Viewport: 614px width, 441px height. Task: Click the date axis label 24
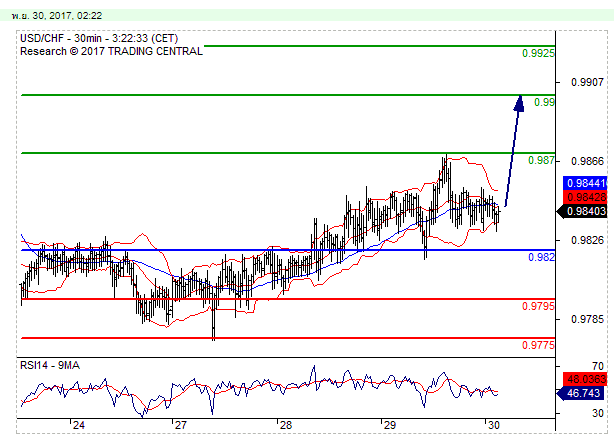(79, 425)
